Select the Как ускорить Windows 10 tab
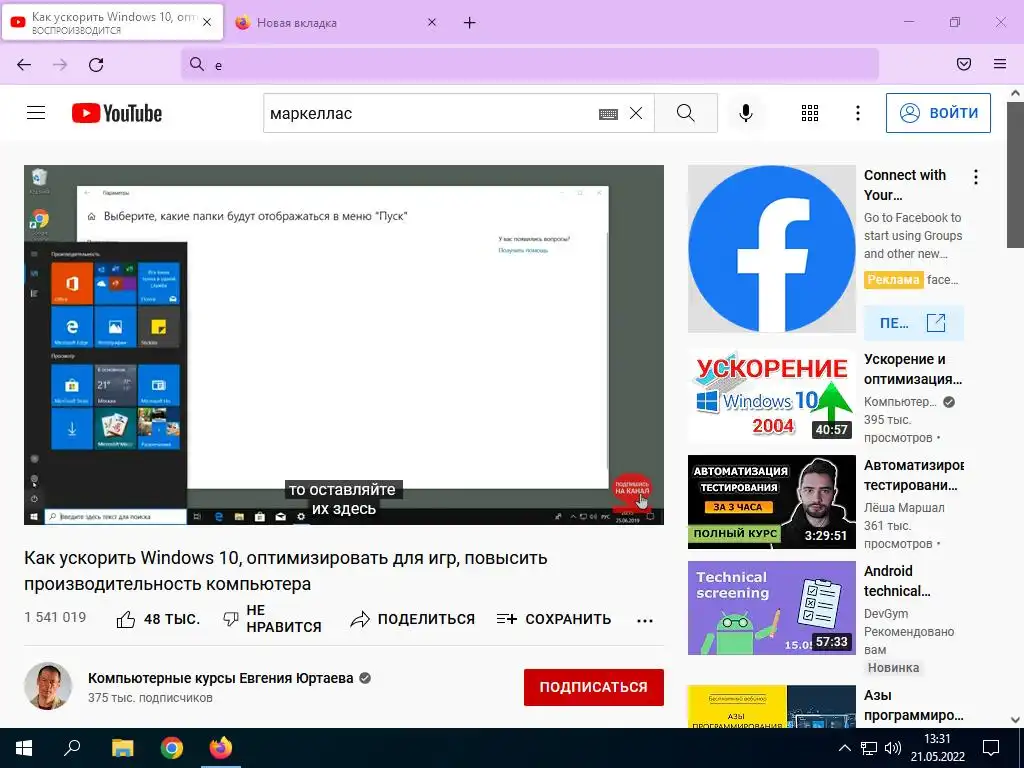The image size is (1024, 768). pyautogui.click(x=112, y=22)
